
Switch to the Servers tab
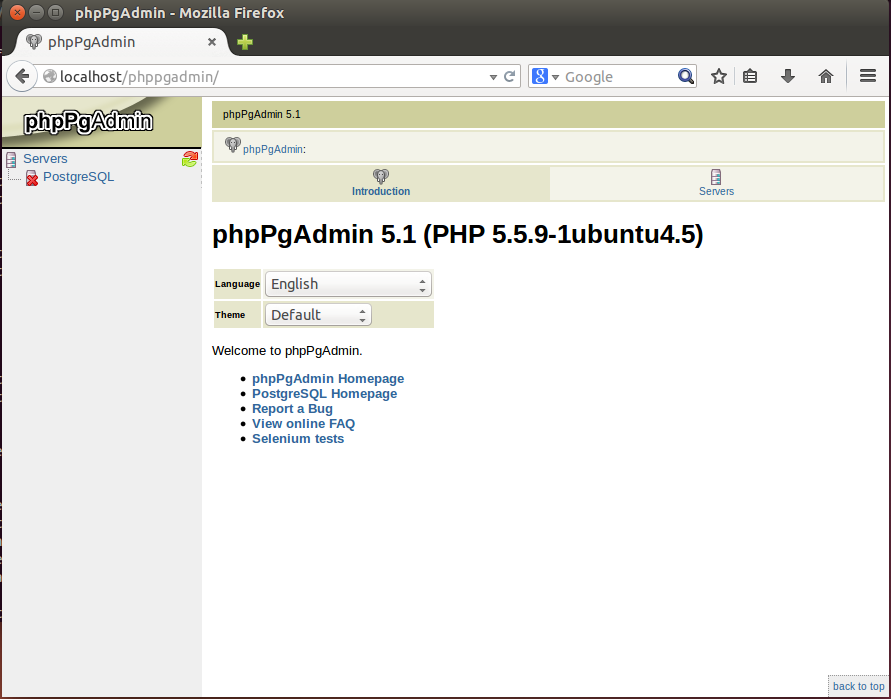click(716, 183)
